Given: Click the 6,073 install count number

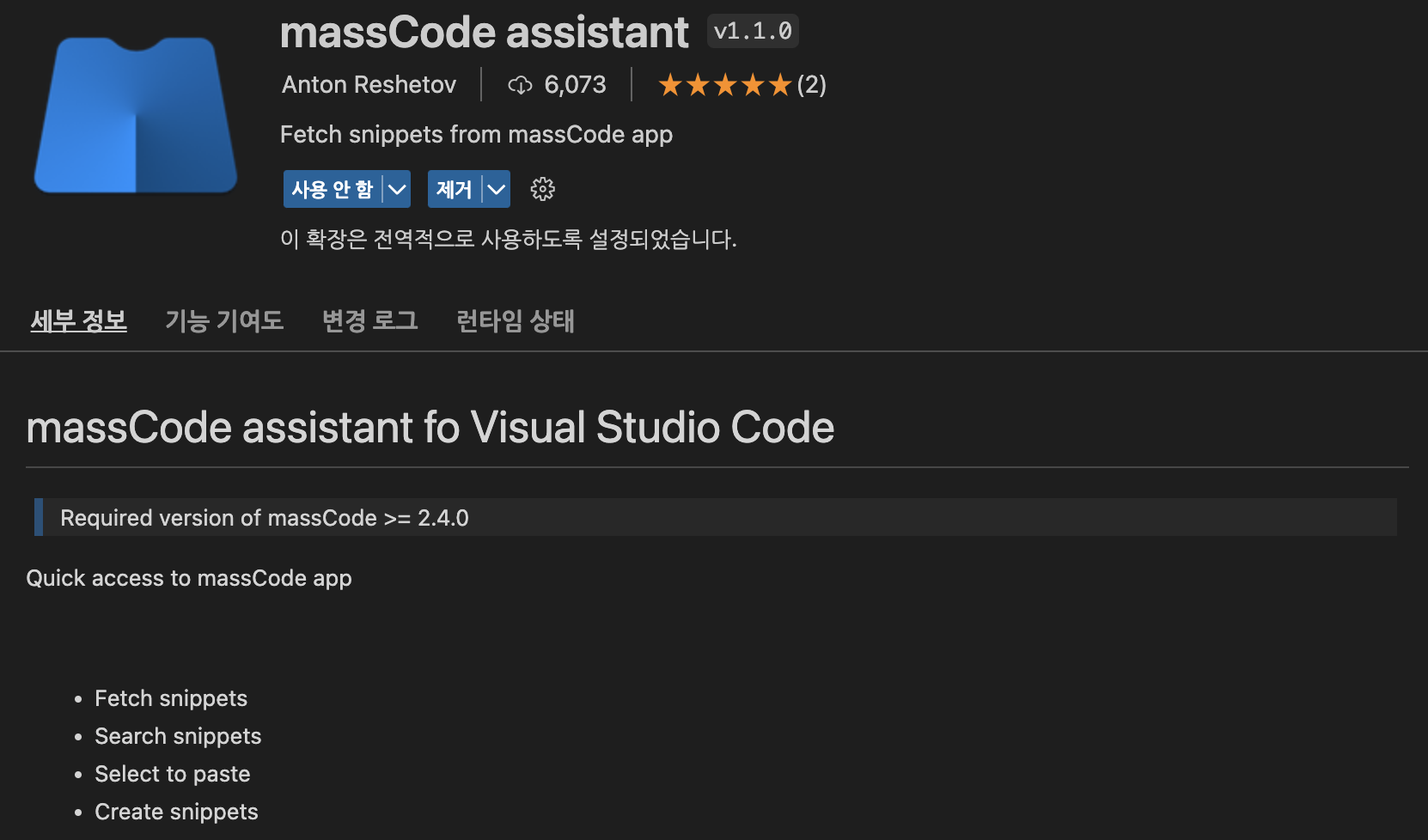Looking at the screenshot, I should coord(575,85).
